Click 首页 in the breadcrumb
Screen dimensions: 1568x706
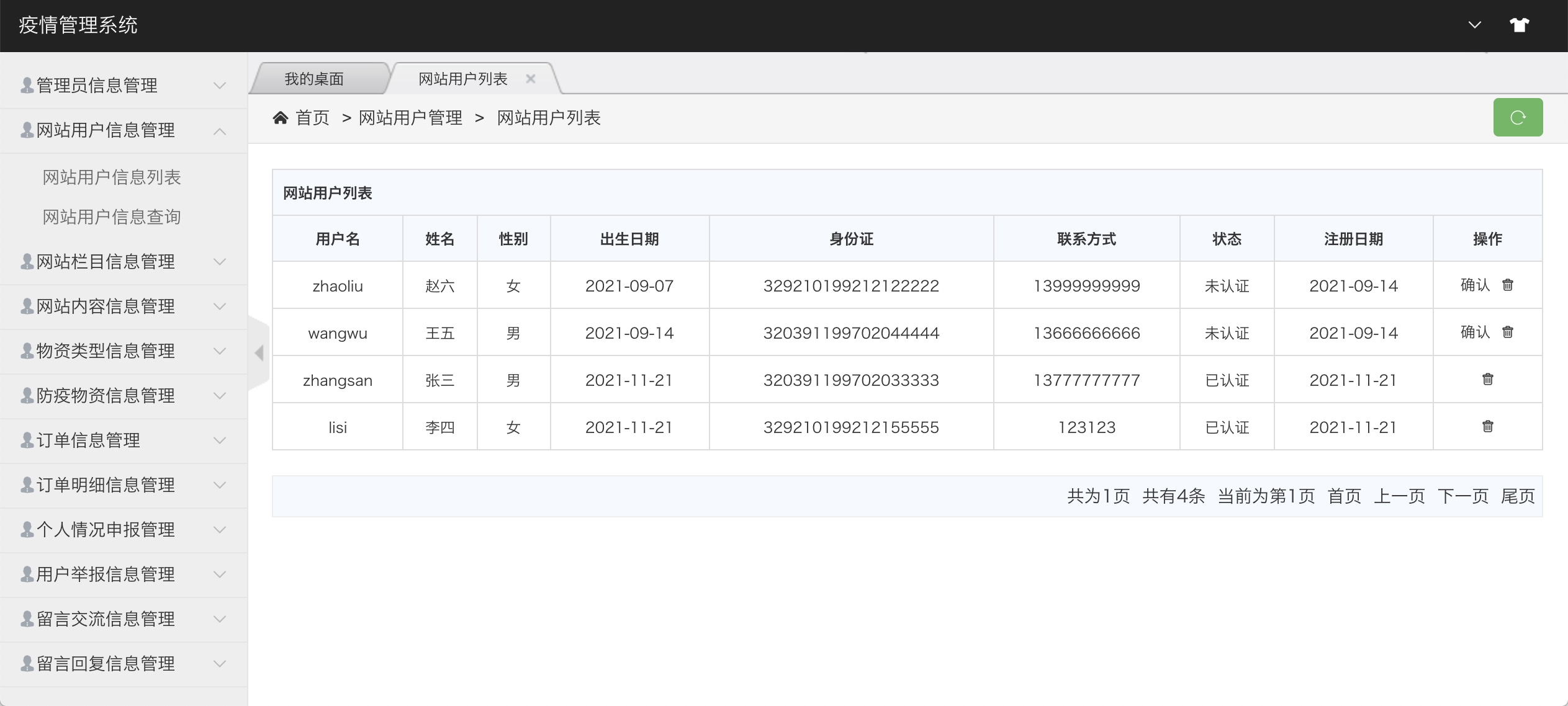[x=312, y=118]
